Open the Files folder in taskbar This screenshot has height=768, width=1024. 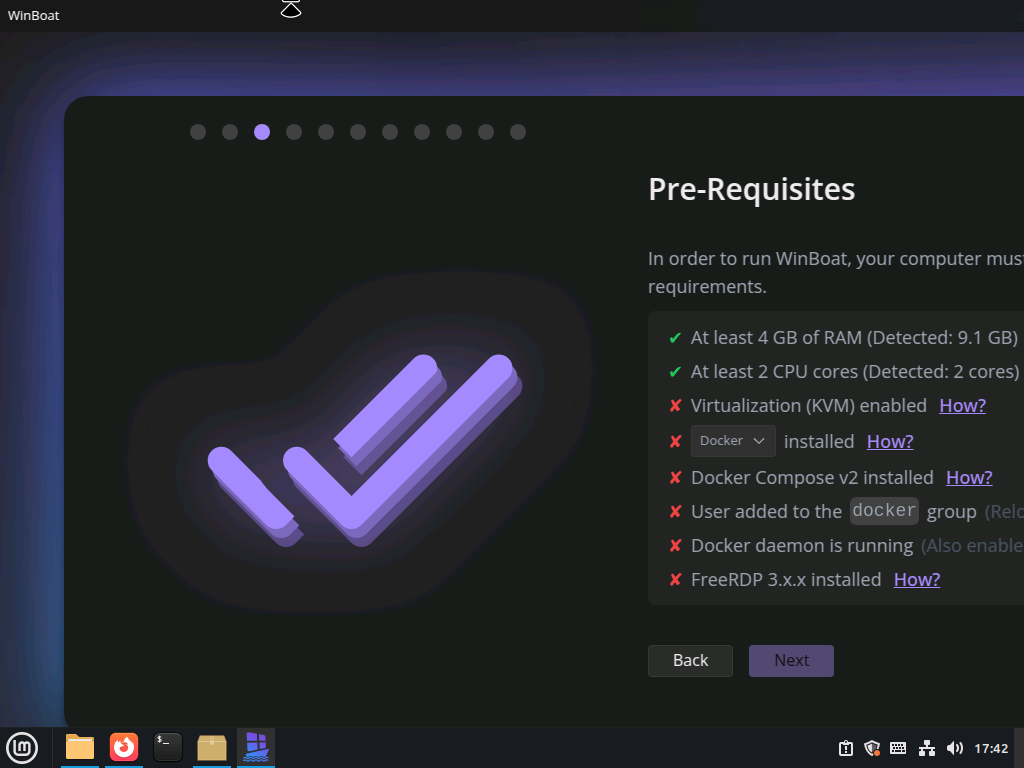[80, 747]
